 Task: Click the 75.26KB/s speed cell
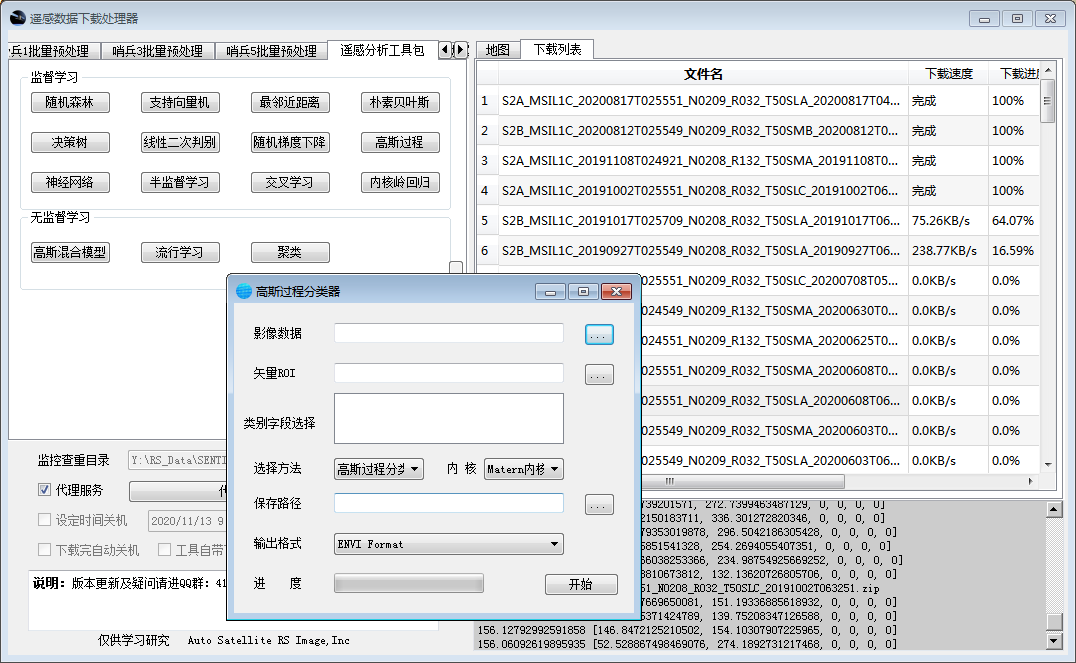click(x=948, y=220)
